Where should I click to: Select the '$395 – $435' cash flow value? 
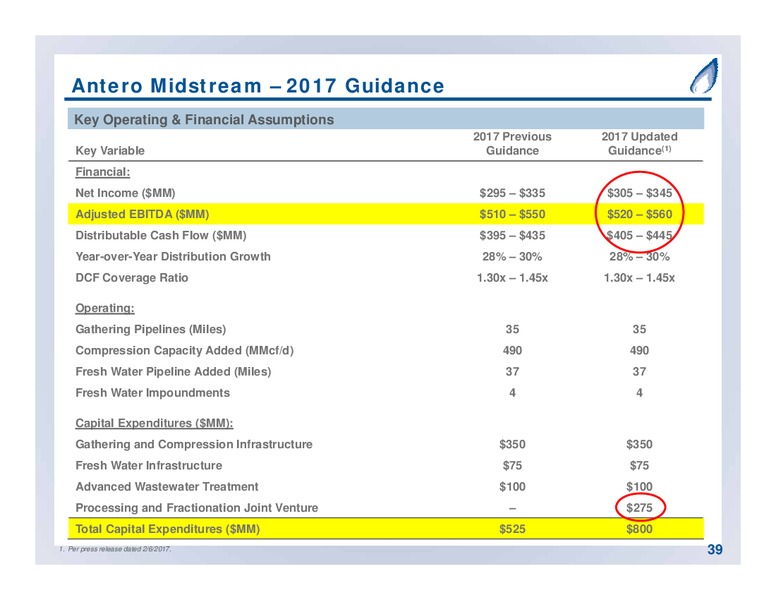pyautogui.click(x=512, y=236)
